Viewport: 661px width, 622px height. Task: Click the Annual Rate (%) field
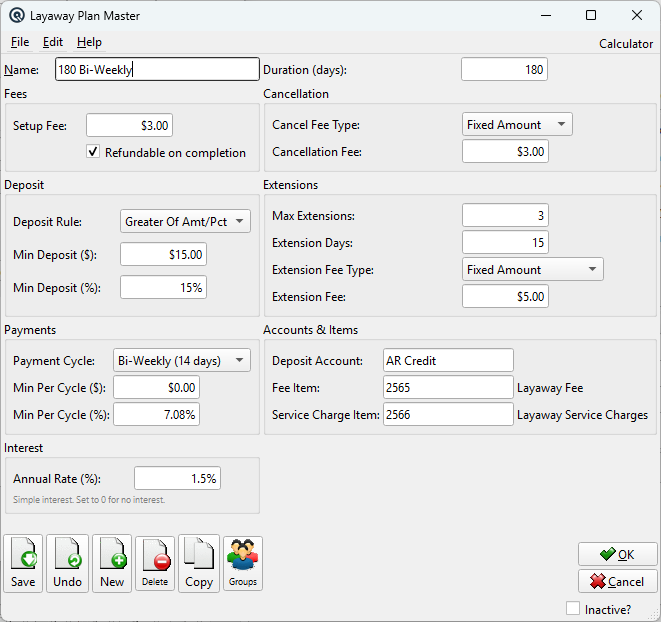(177, 478)
